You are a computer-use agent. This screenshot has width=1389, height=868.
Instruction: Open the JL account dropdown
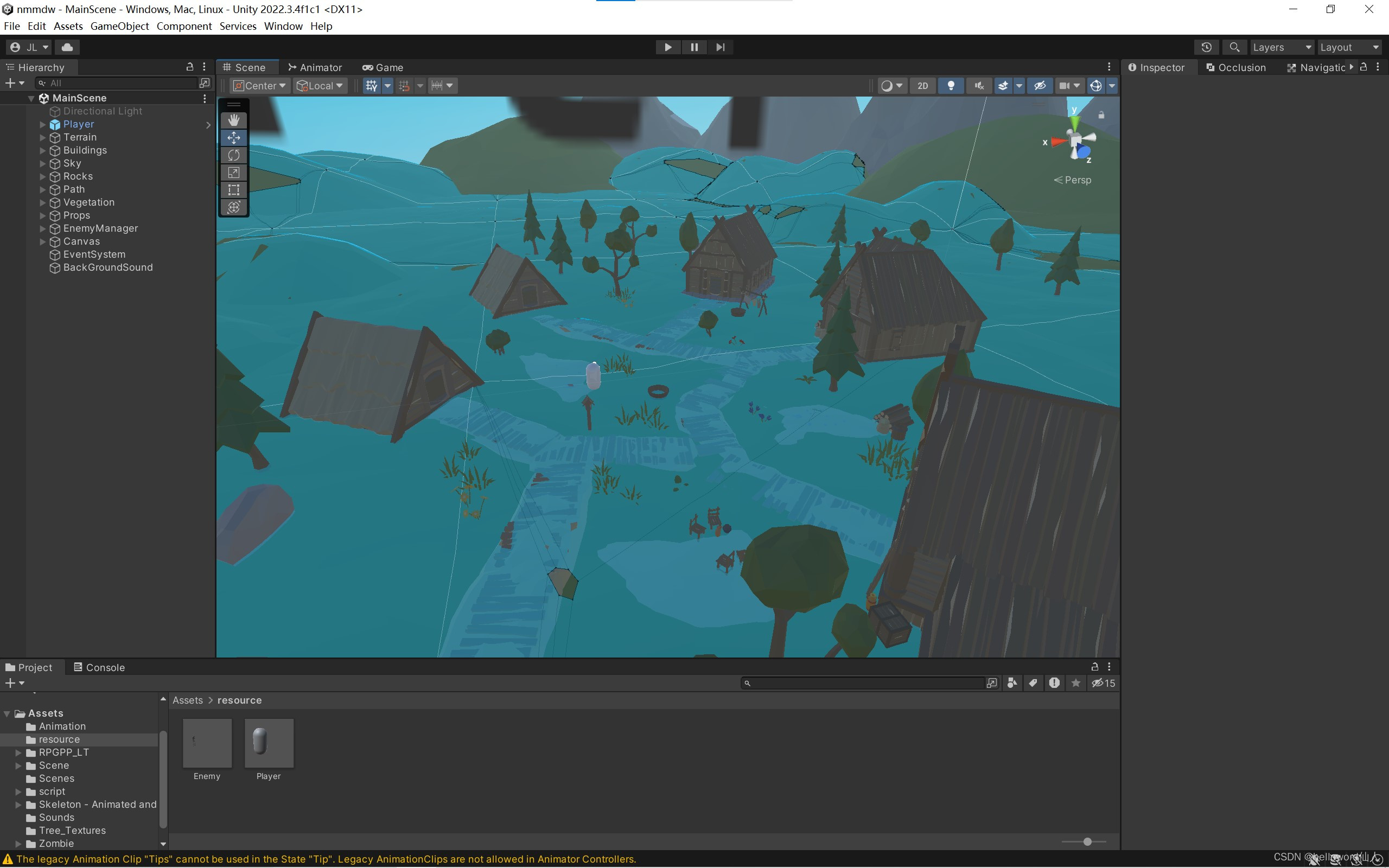pos(29,47)
